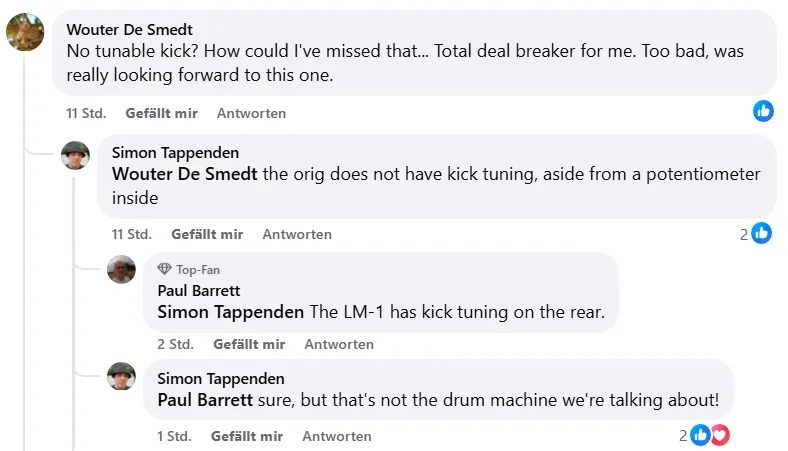Open Paul Barrett author name link
This screenshot has height=451, width=788.
click(x=197, y=290)
